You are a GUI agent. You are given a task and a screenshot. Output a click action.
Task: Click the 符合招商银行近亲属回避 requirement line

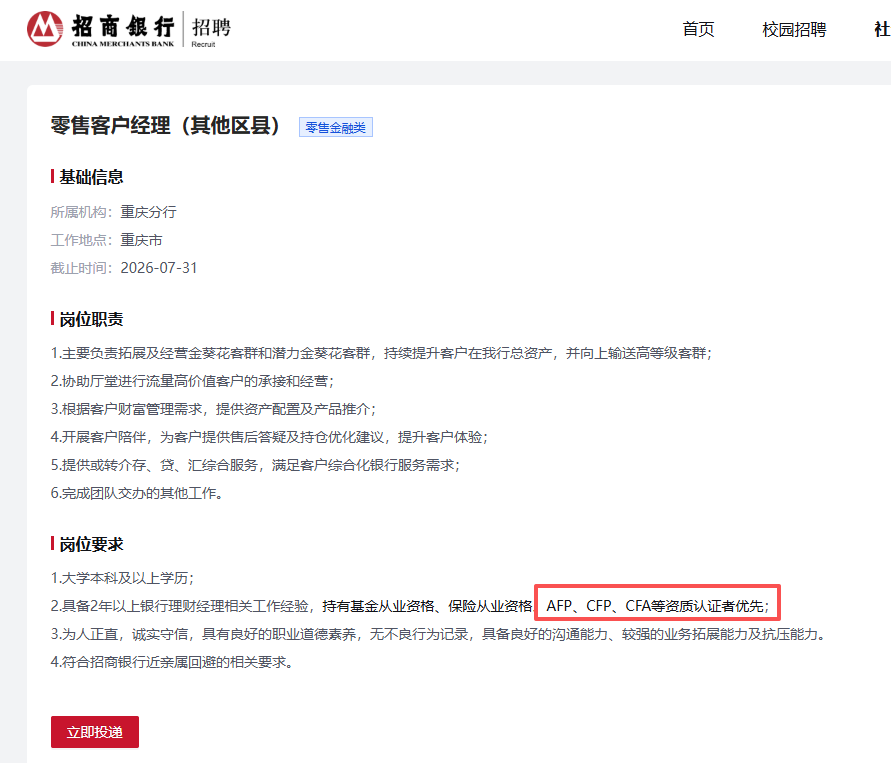tap(171, 662)
